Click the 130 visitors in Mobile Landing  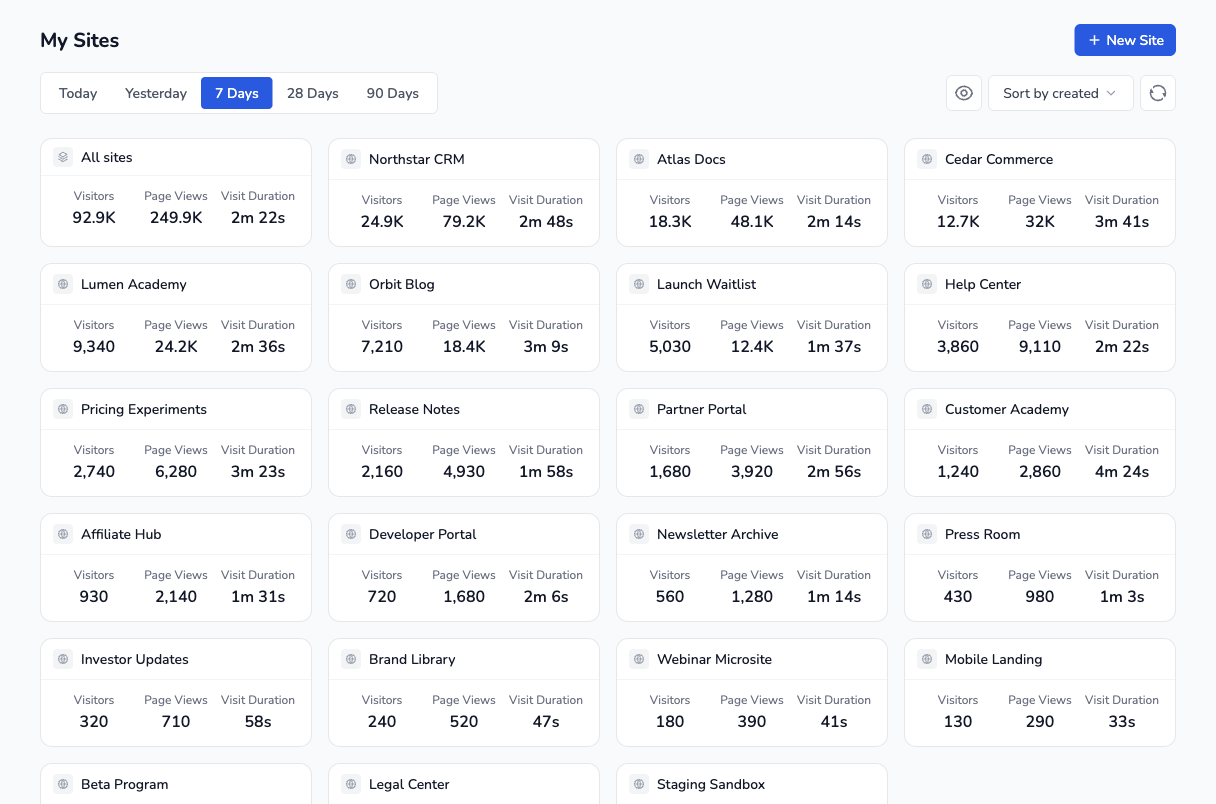(x=958, y=721)
